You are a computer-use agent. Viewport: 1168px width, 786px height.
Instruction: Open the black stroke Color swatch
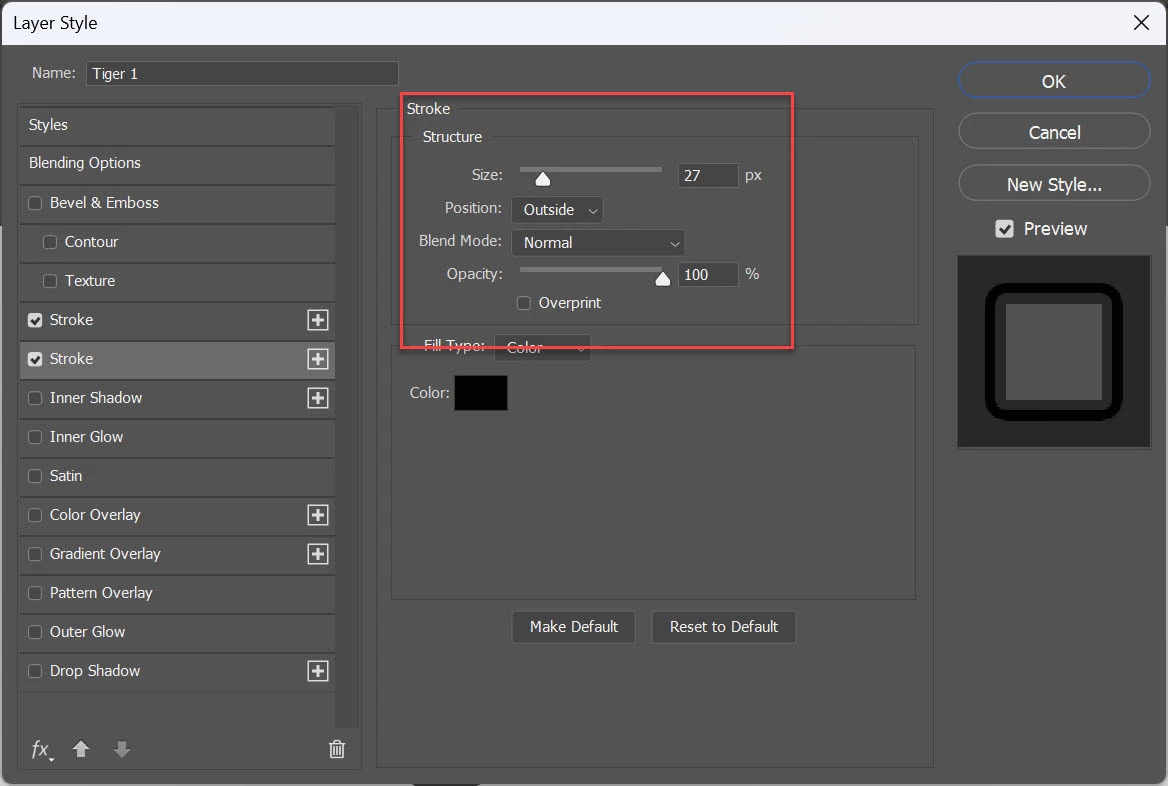[481, 393]
